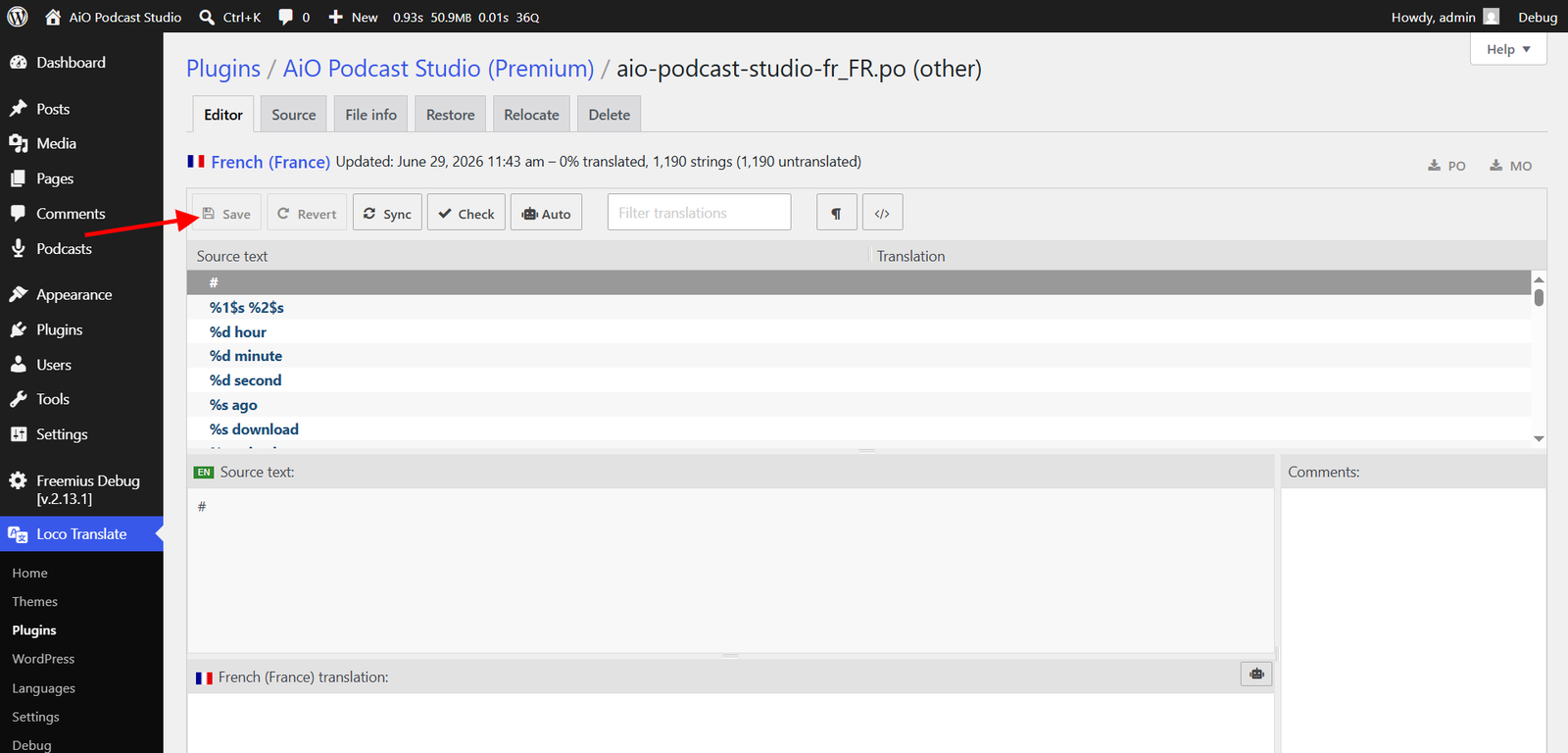
Task: Open AiO Podcast Studio site home icon
Action: click(53, 17)
